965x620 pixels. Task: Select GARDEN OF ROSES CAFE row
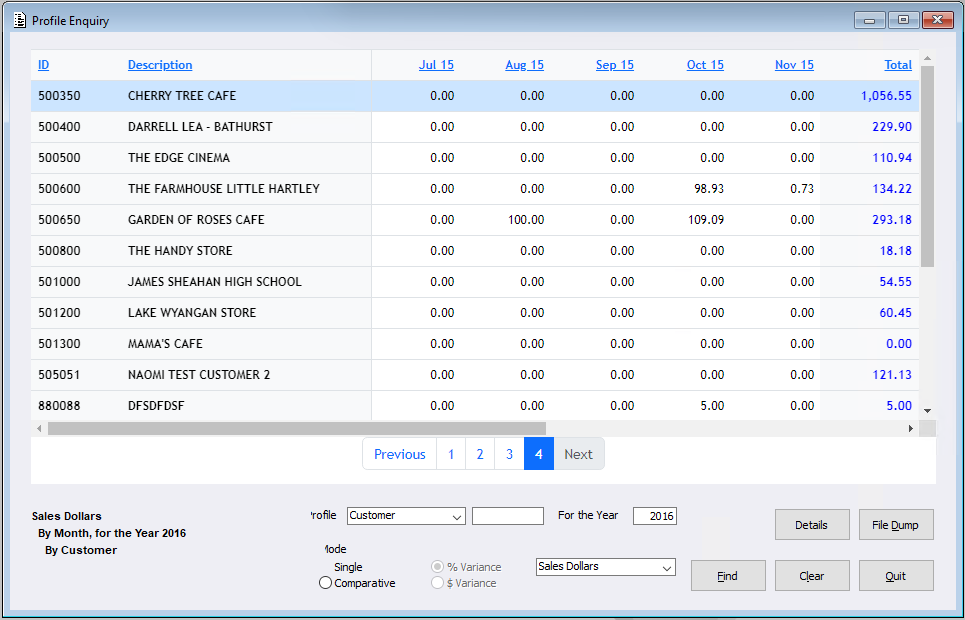(474, 220)
